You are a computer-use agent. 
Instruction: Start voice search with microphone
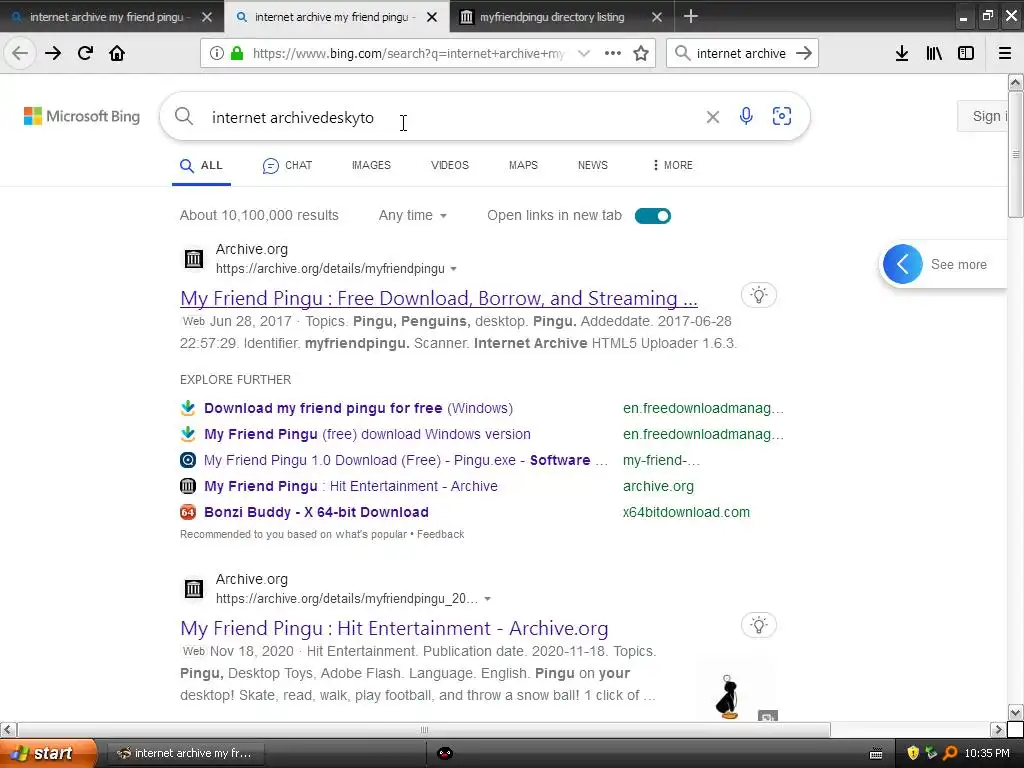pyautogui.click(x=746, y=116)
